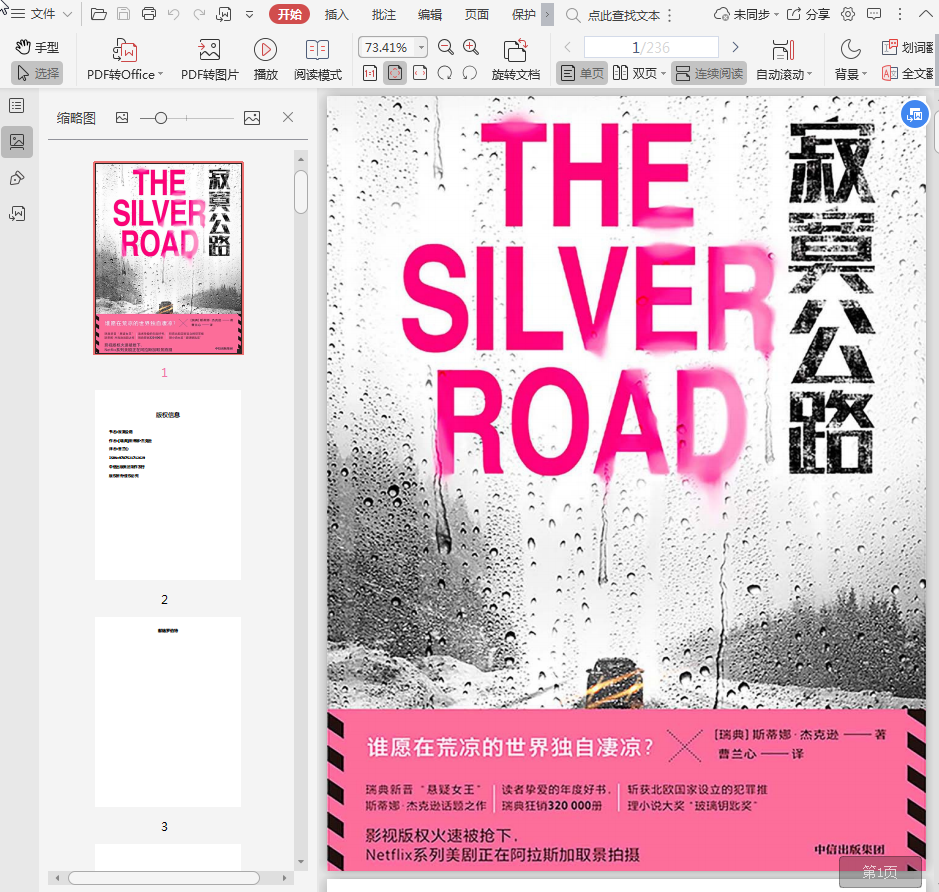Activate the 选择 selection tool

pos(37,73)
